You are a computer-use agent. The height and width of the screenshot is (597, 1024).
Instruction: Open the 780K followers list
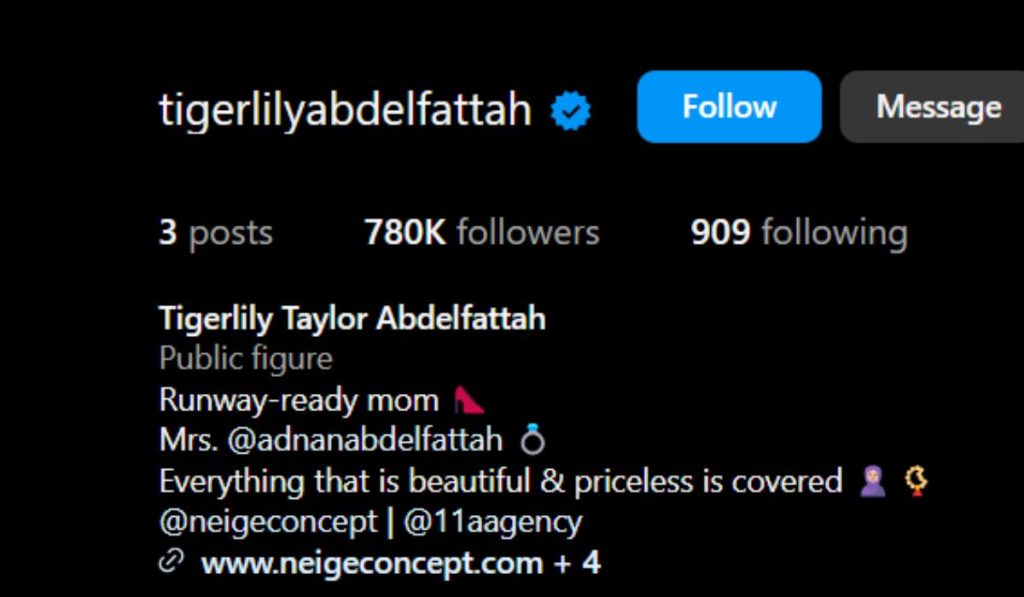482,231
